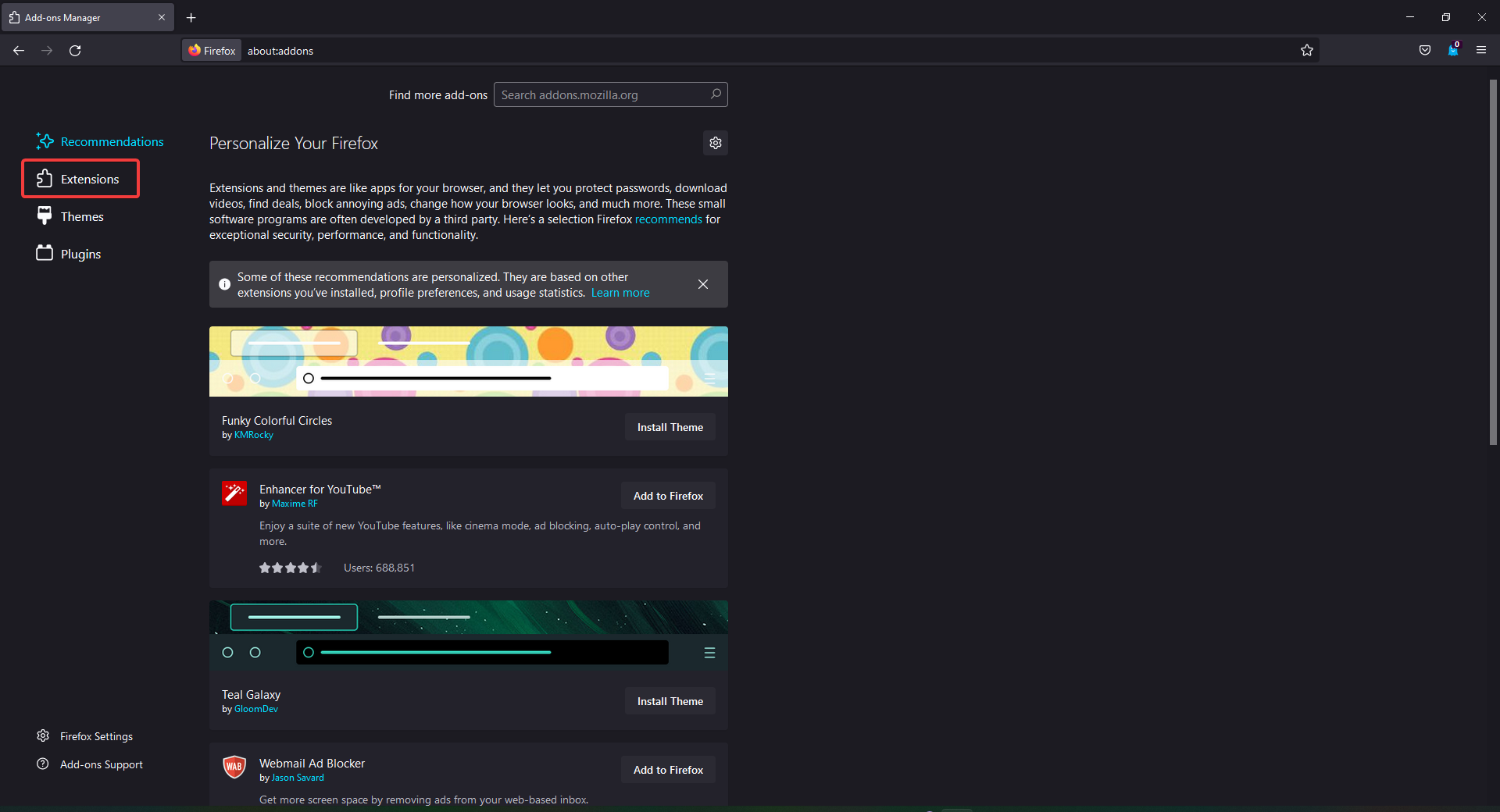Image resolution: width=1500 pixels, height=812 pixels.
Task: Switch to the Themes section
Action: [x=70, y=216]
